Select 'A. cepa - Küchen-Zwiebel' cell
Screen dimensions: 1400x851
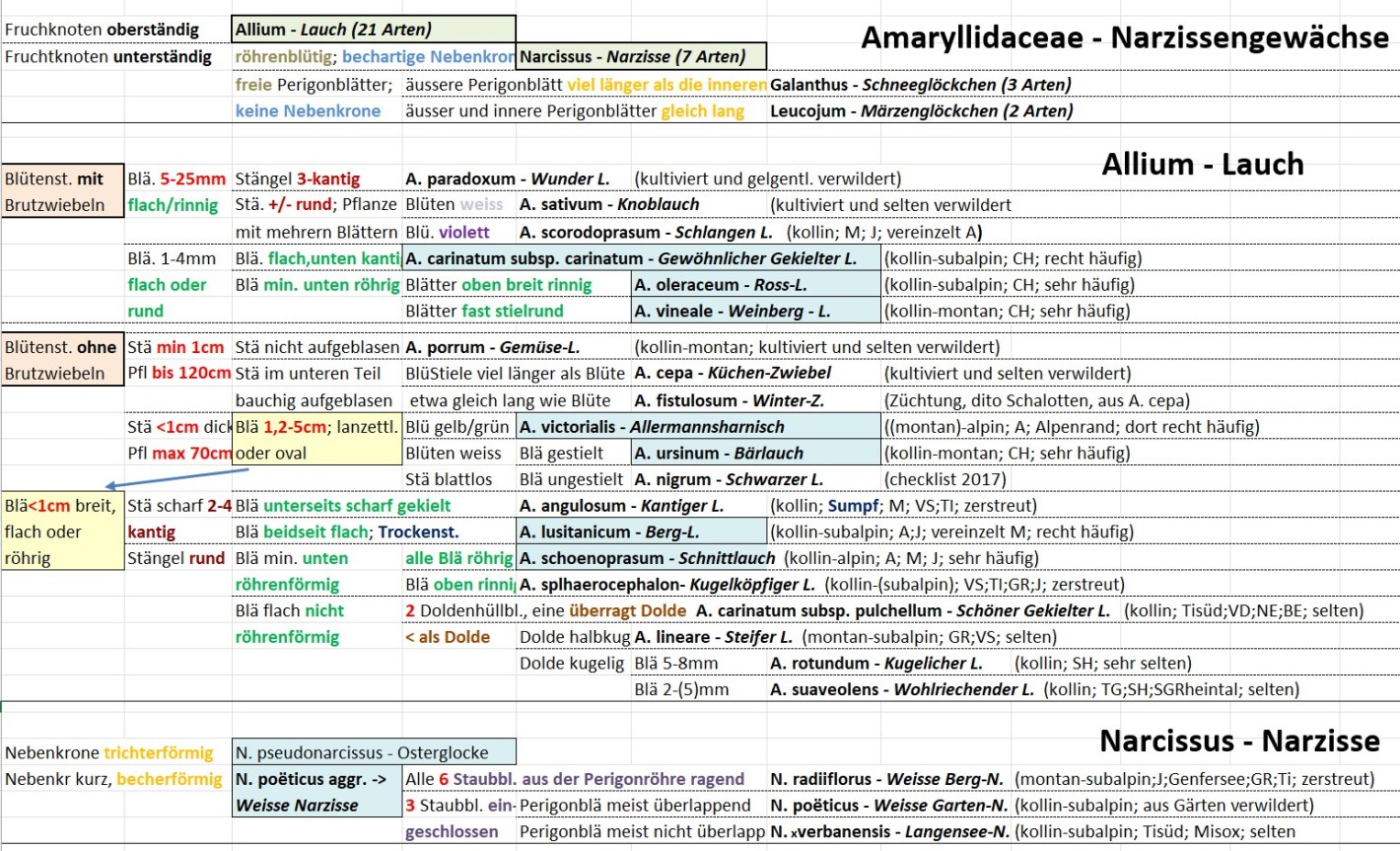pos(733,373)
